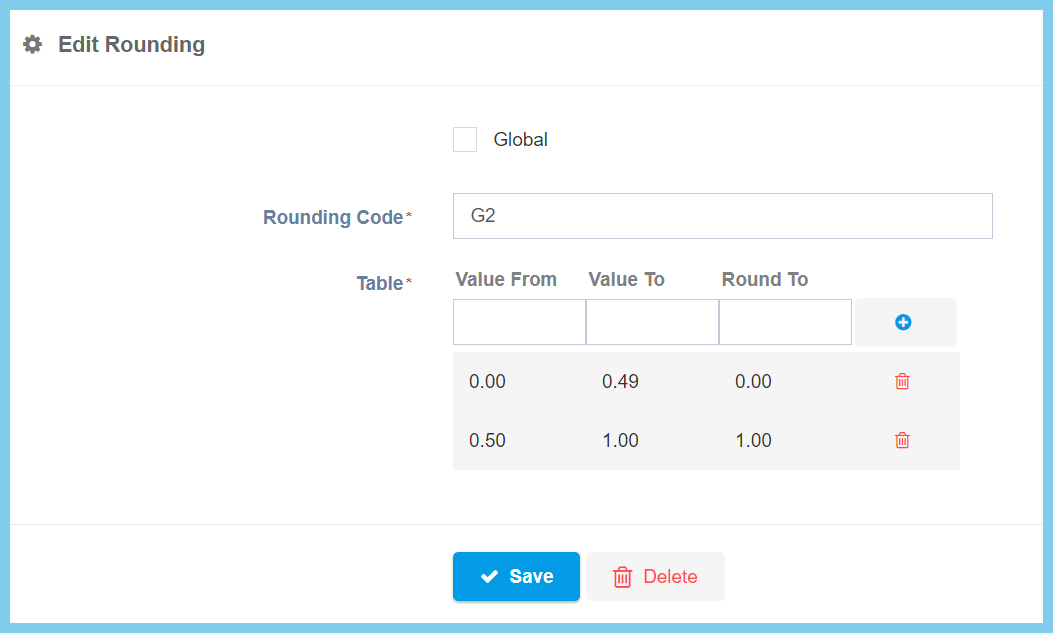The width and height of the screenshot is (1053, 635).
Task: Select the 0.49 Value To cell
Action: tap(620, 381)
